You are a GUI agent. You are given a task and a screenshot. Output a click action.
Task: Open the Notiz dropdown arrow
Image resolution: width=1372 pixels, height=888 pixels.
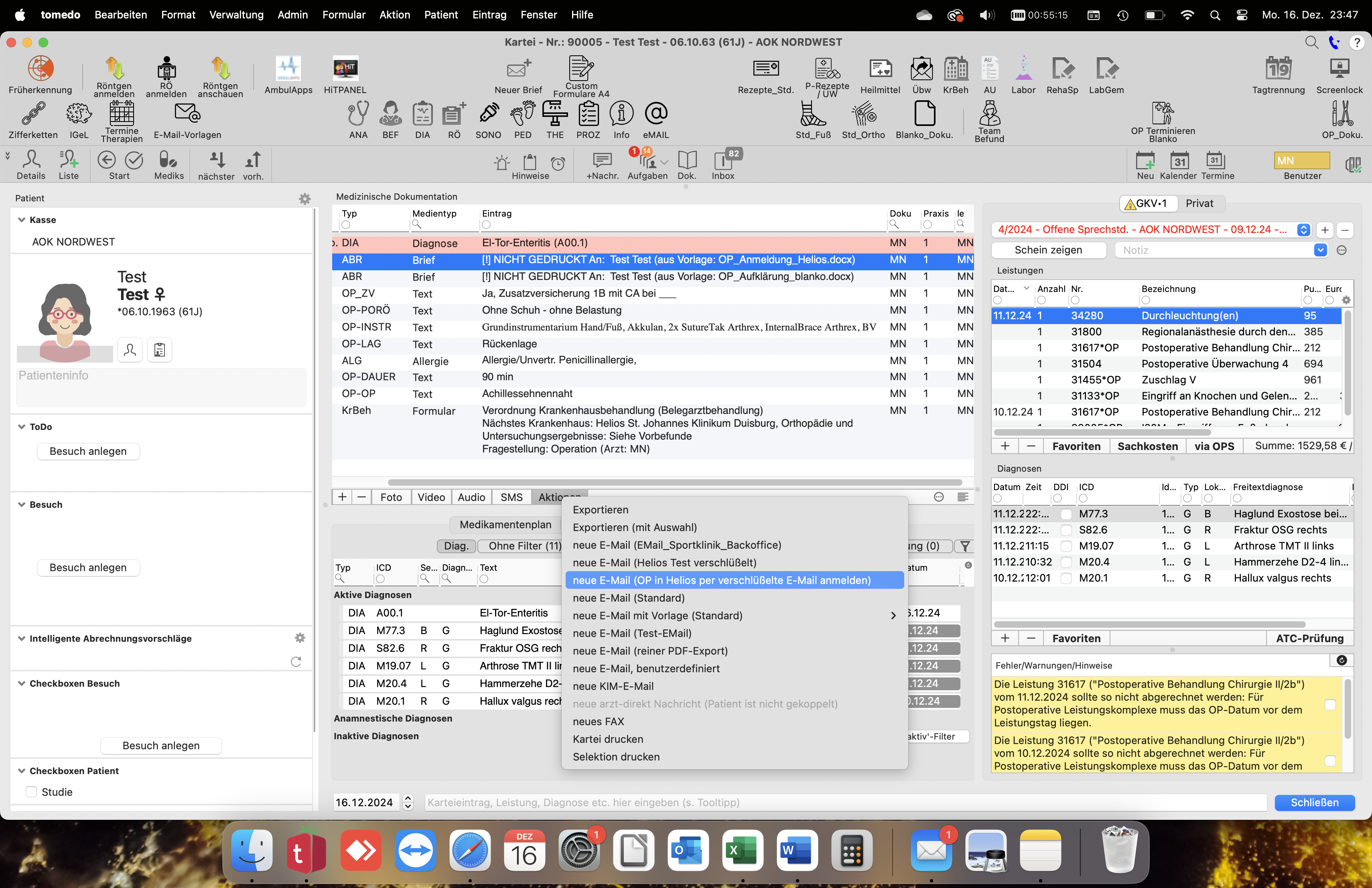pos(1320,250)
